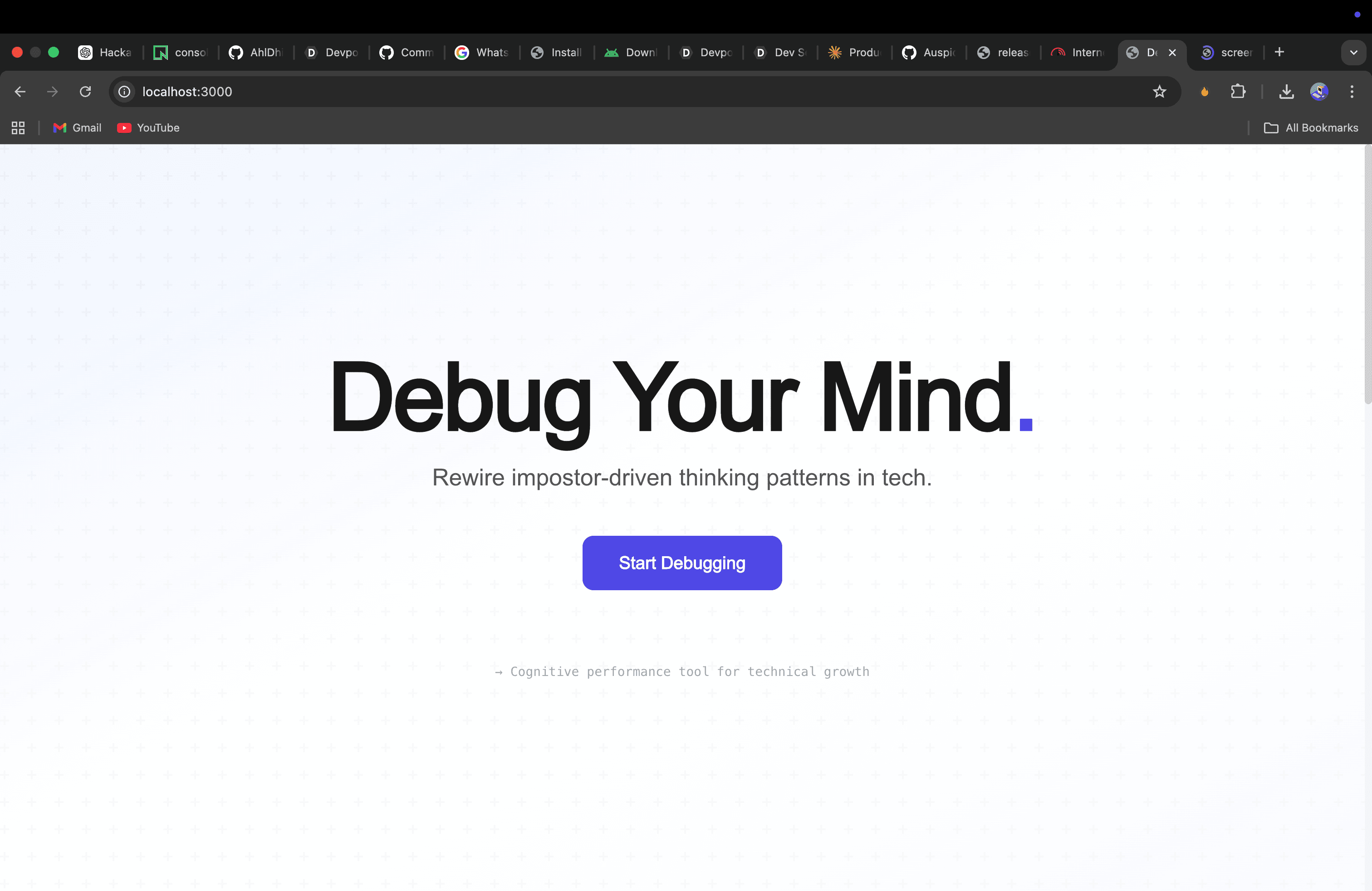Click the flame extension icon
Screen dimensions: 1372x891
tap(1204, 92)
